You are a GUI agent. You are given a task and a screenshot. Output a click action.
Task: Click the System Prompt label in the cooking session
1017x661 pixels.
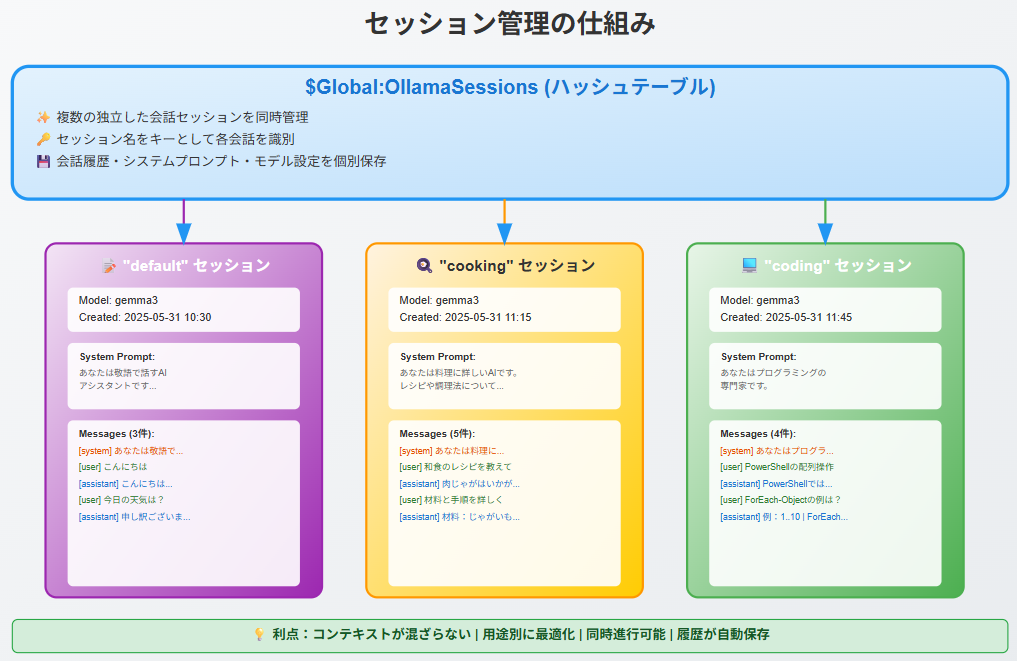[438, 357]
